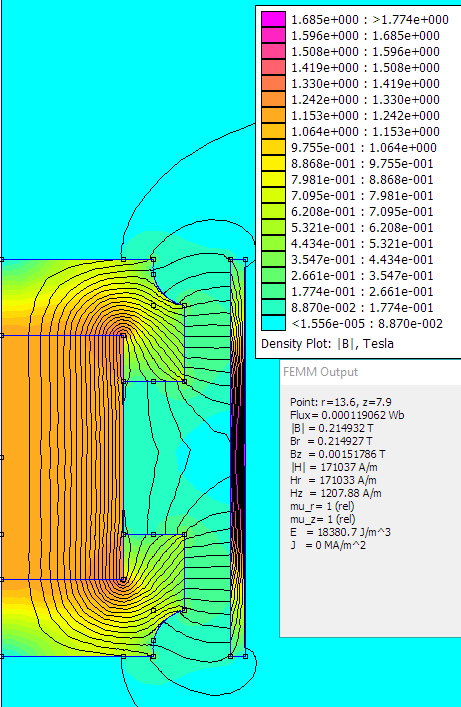The height and width of the screenshot is (707, 461).
Task: Click the swatch for 1.774e-001 : 2.661e-001
Action: pos(273,291)
